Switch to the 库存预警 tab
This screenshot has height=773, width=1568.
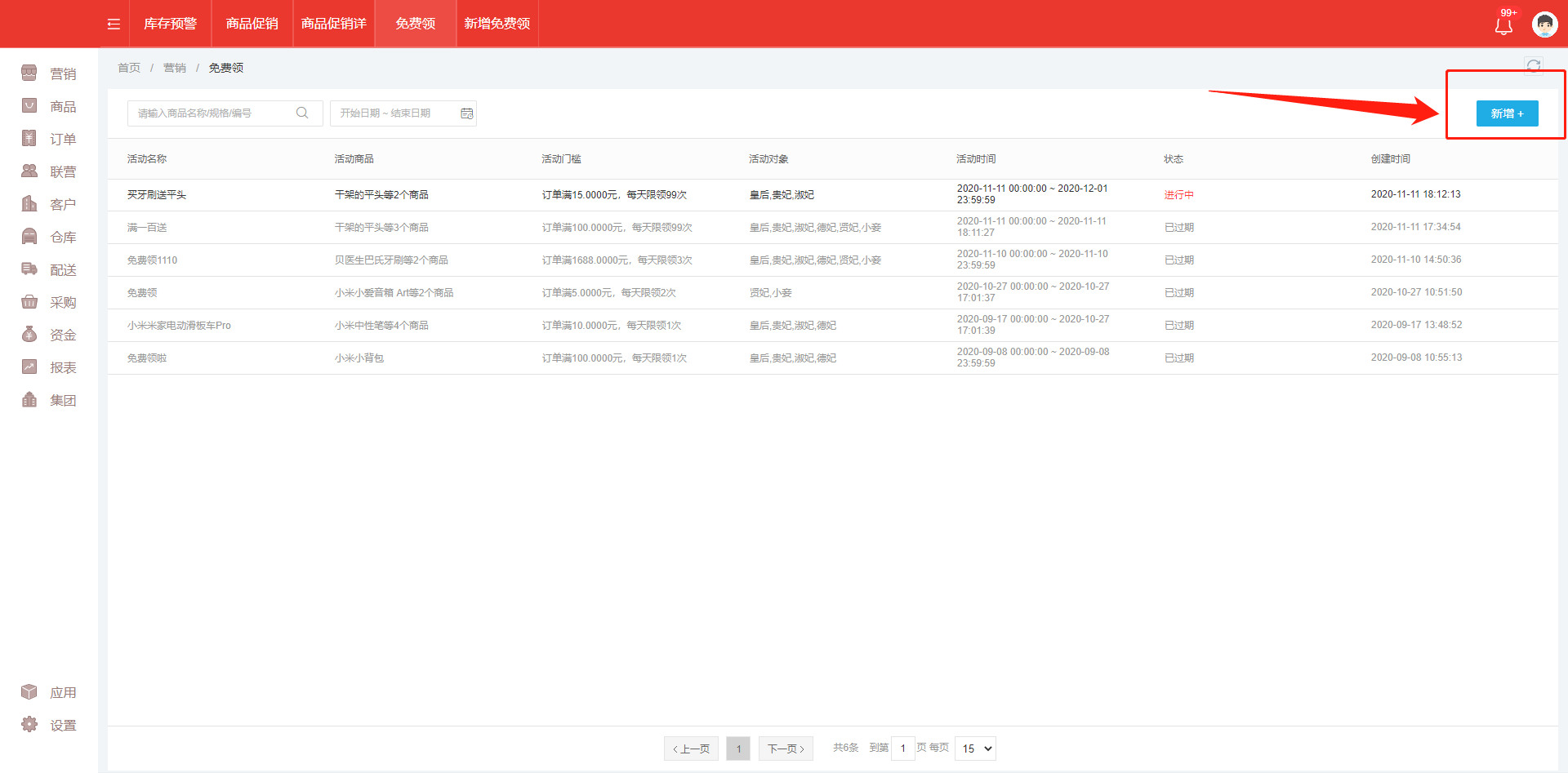pos(171,24)
